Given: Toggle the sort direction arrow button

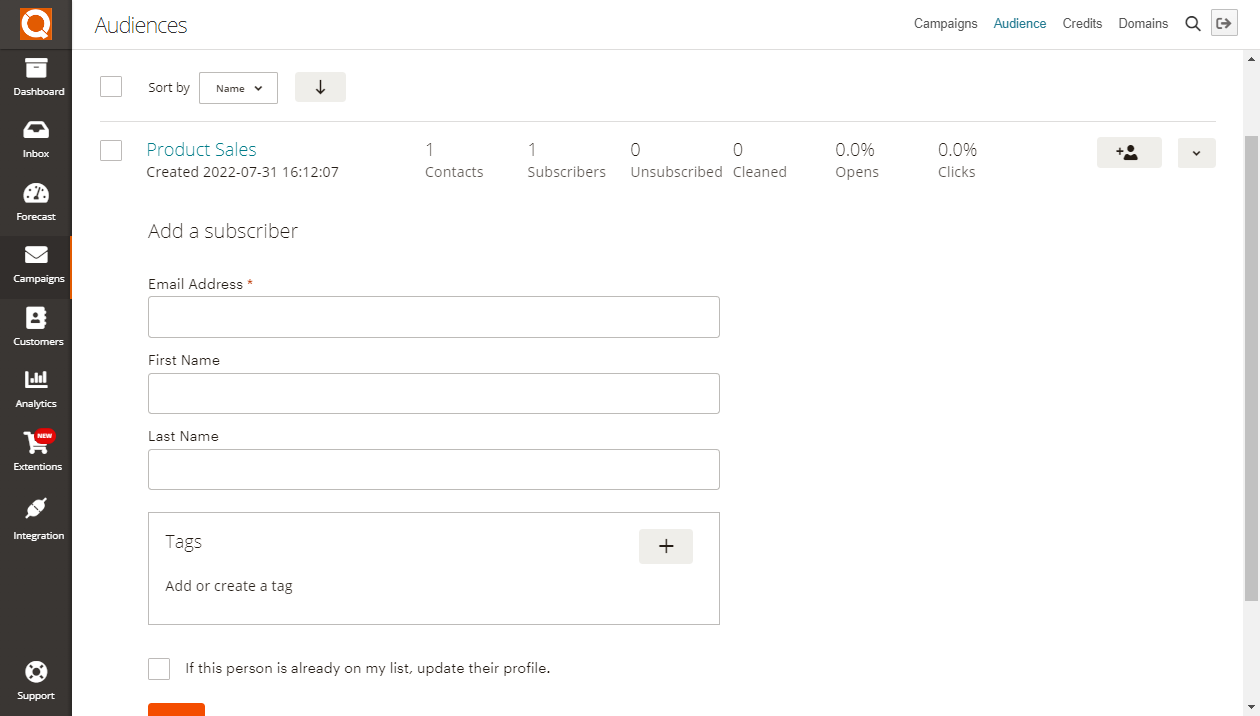Looking at the screenshot, I should click(x=320, y=87).
